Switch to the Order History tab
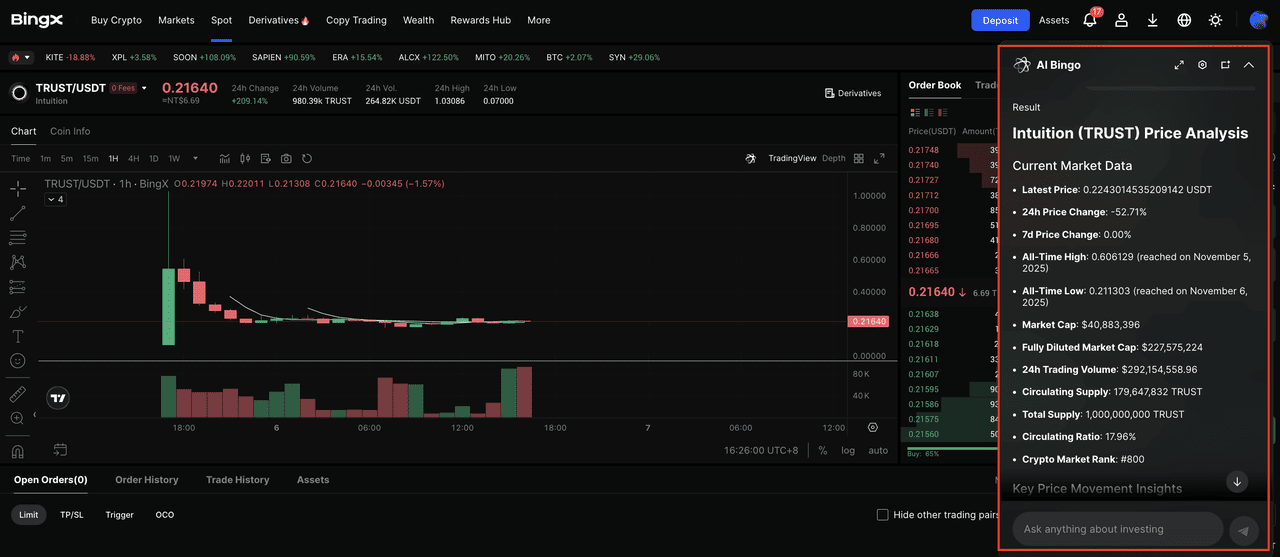Image resolution: width=1280 pixels, height=557 pixels. 147,480
